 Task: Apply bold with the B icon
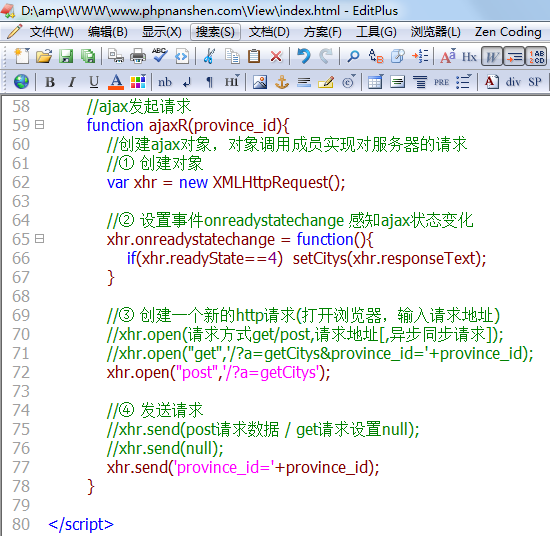tap(50, 82)
